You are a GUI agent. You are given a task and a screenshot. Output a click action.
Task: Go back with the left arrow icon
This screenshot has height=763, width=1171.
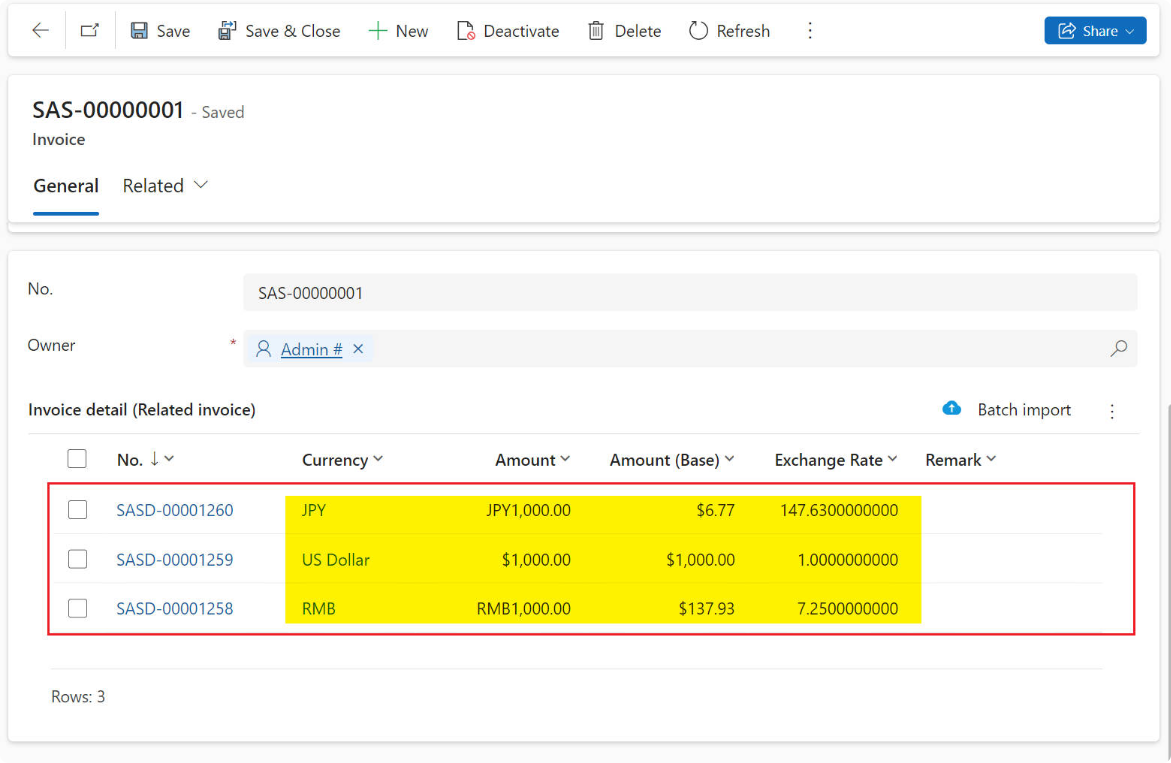40,31
